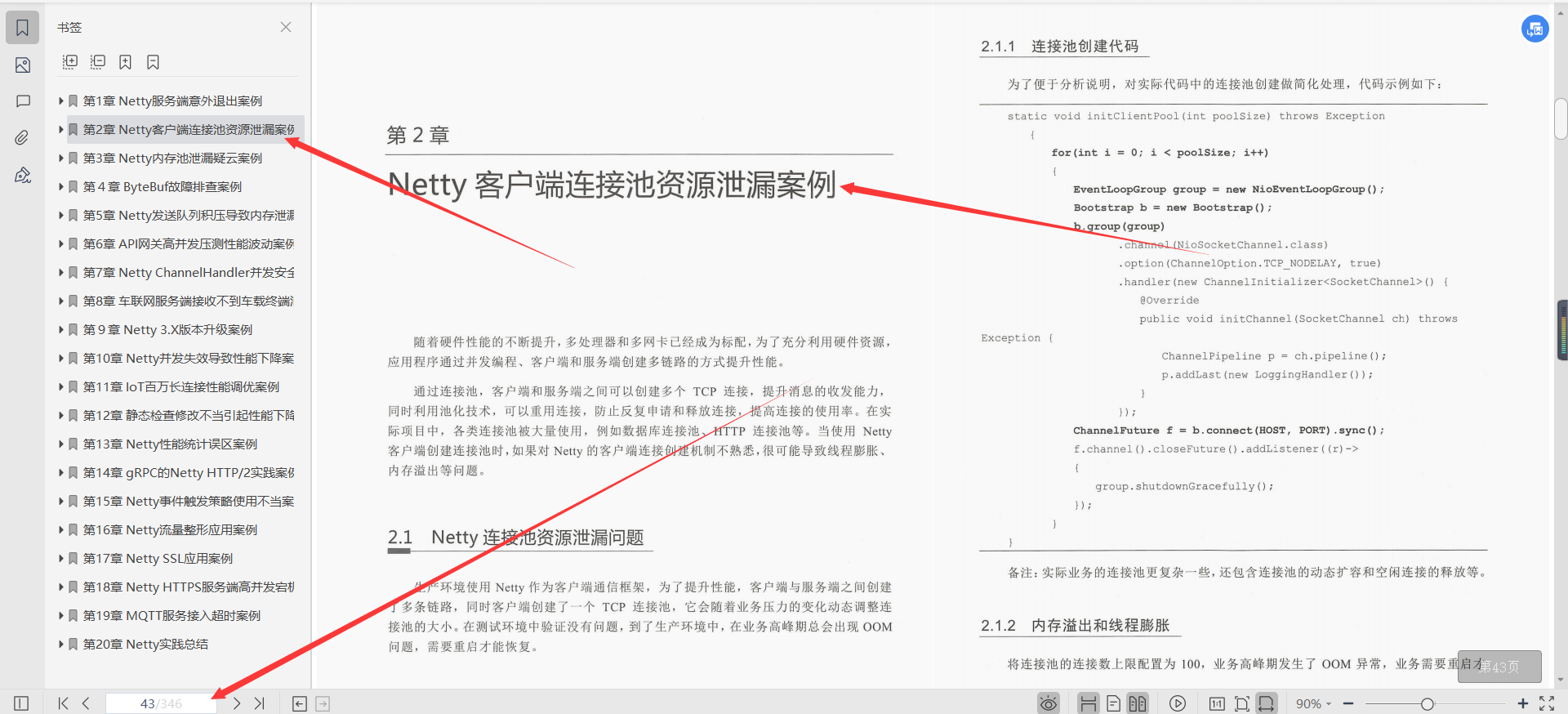The width and height of the screenshot is (1568, 714).
Task: Open bookmark 第14章 gRPC的Netty HTTP/2实践
Action: (x=188, y=473)
